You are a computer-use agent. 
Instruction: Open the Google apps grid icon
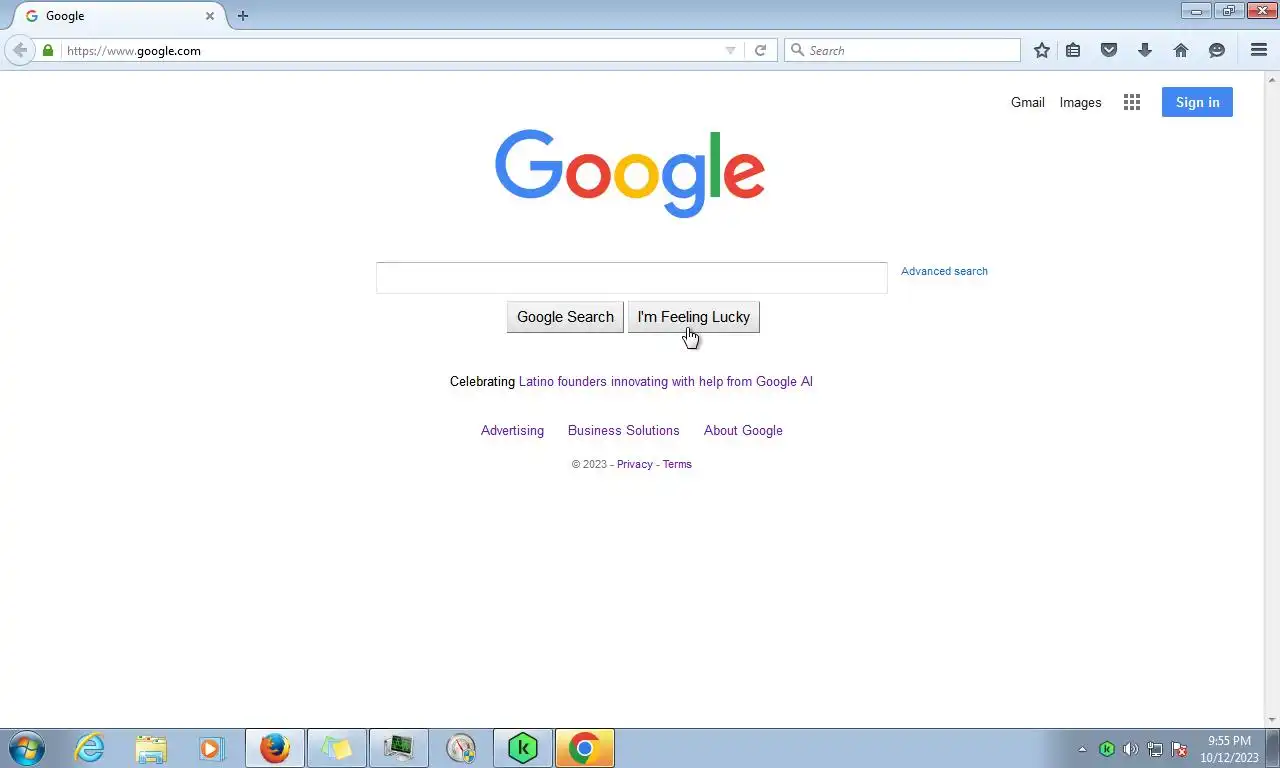[x=1132, y=102]
